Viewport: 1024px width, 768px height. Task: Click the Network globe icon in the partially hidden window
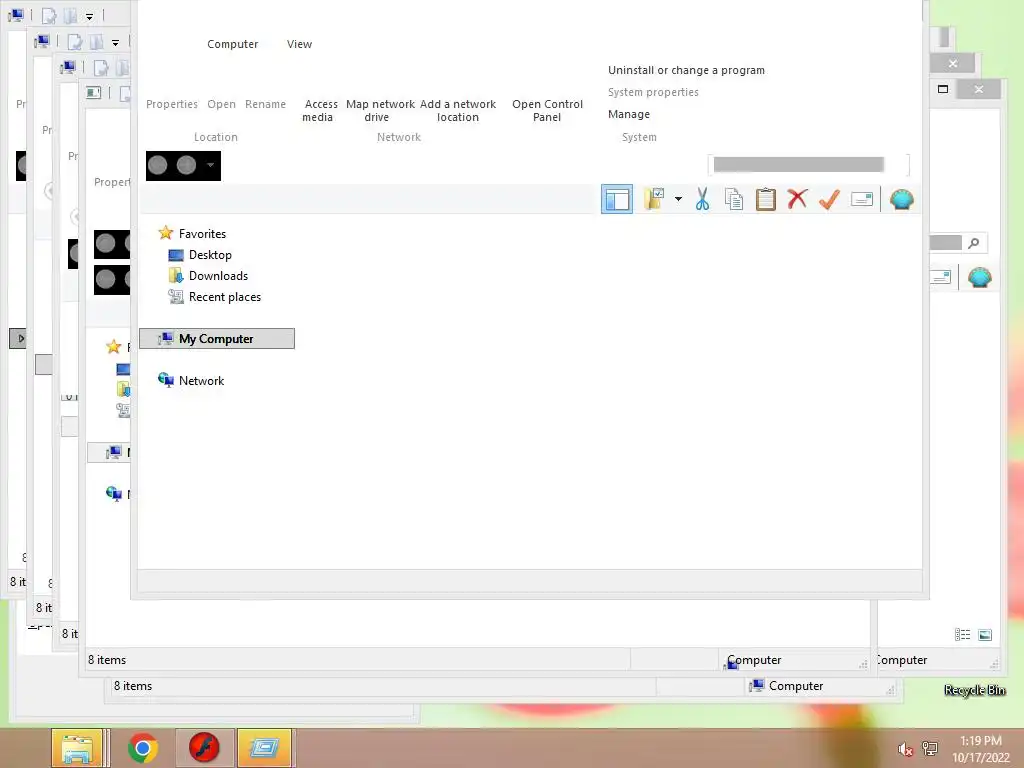[x=114, y=494]
